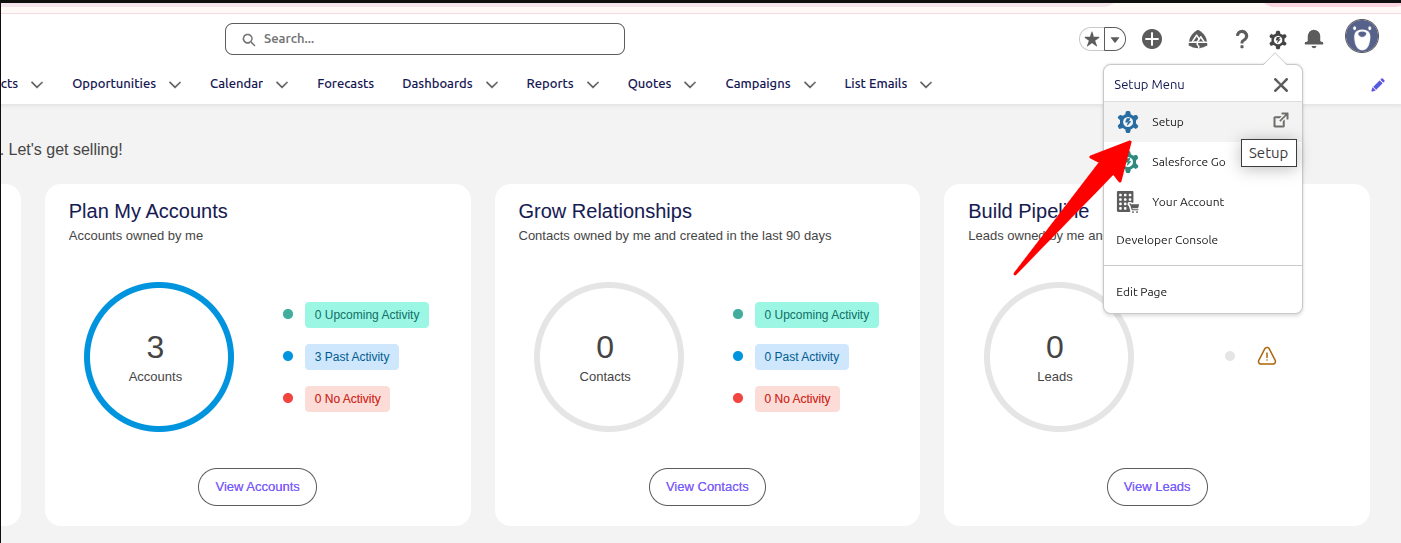Open the notifications bell
Screen dimensions: 1401x543
(x=1314, y=39)
